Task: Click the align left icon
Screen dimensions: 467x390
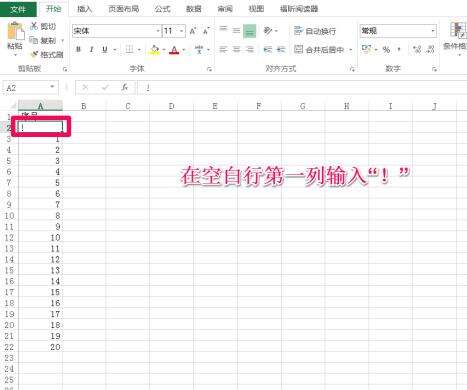Action: (x=223, y=49)
